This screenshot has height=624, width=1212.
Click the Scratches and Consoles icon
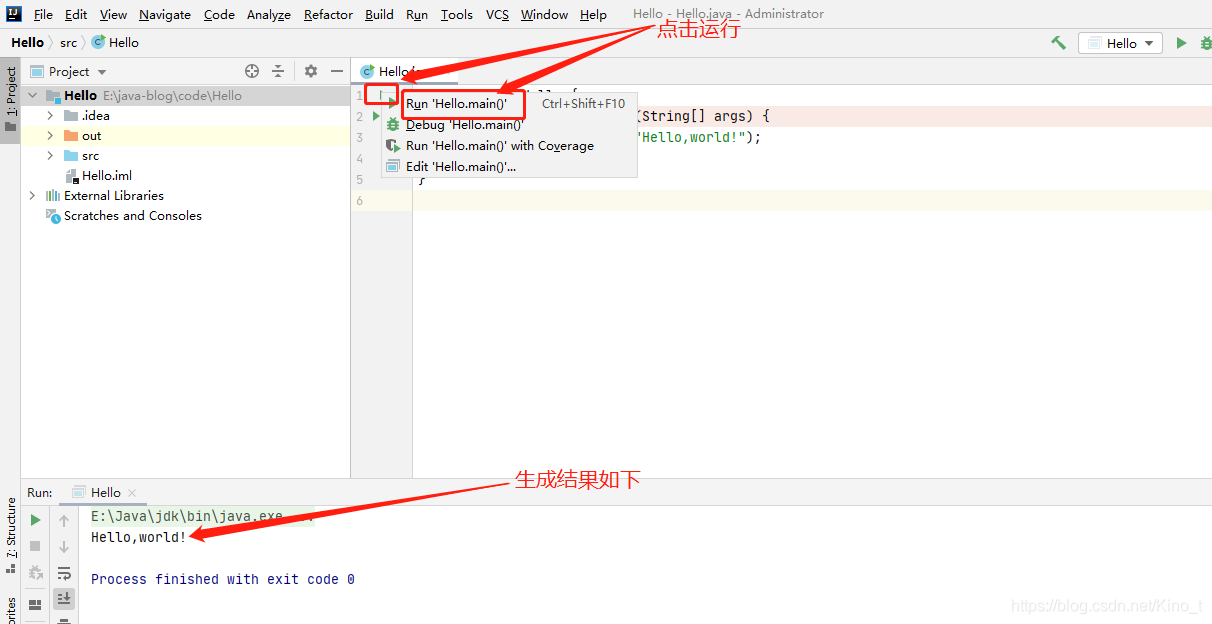[x=54, y=216]
